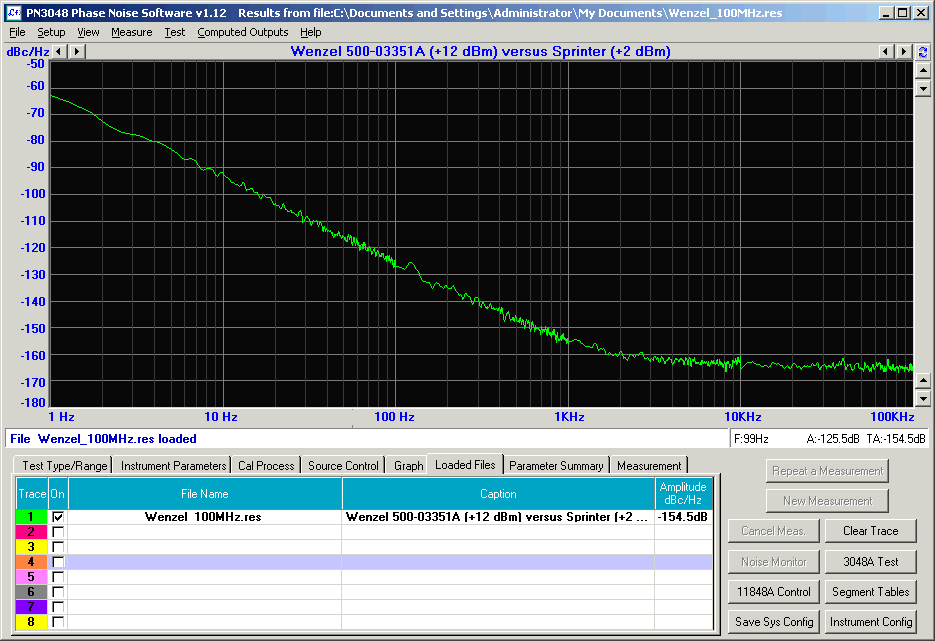Screen dimensions: 935x641
Task: Click purple trace 7 color swatch
Action: (32, 606)
